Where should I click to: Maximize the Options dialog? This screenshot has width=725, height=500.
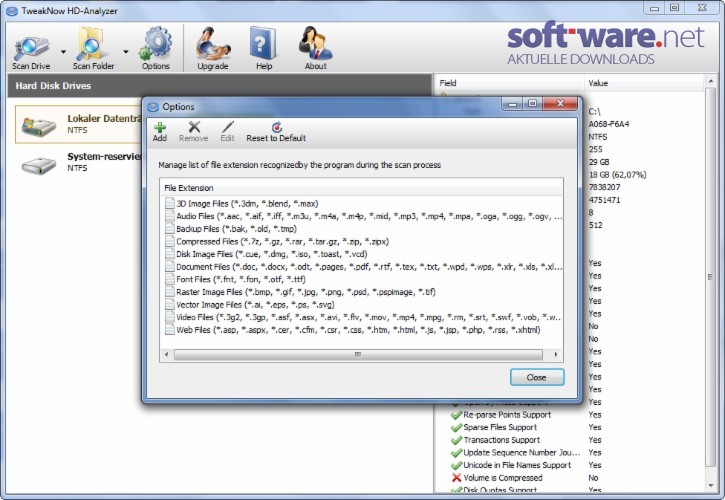point(532,104)
